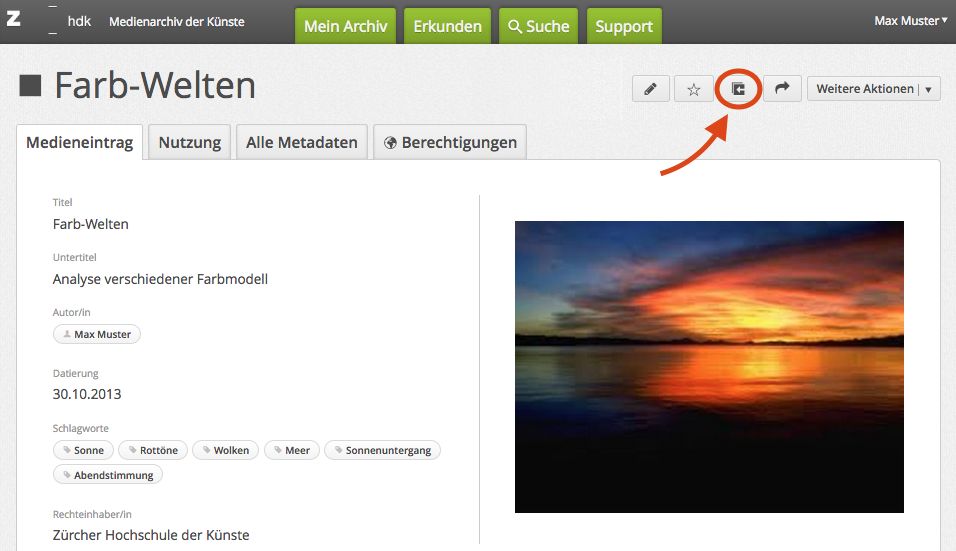Open the Max Muster user menu
The height and width of the screenshot is (551, 956).
910,20
